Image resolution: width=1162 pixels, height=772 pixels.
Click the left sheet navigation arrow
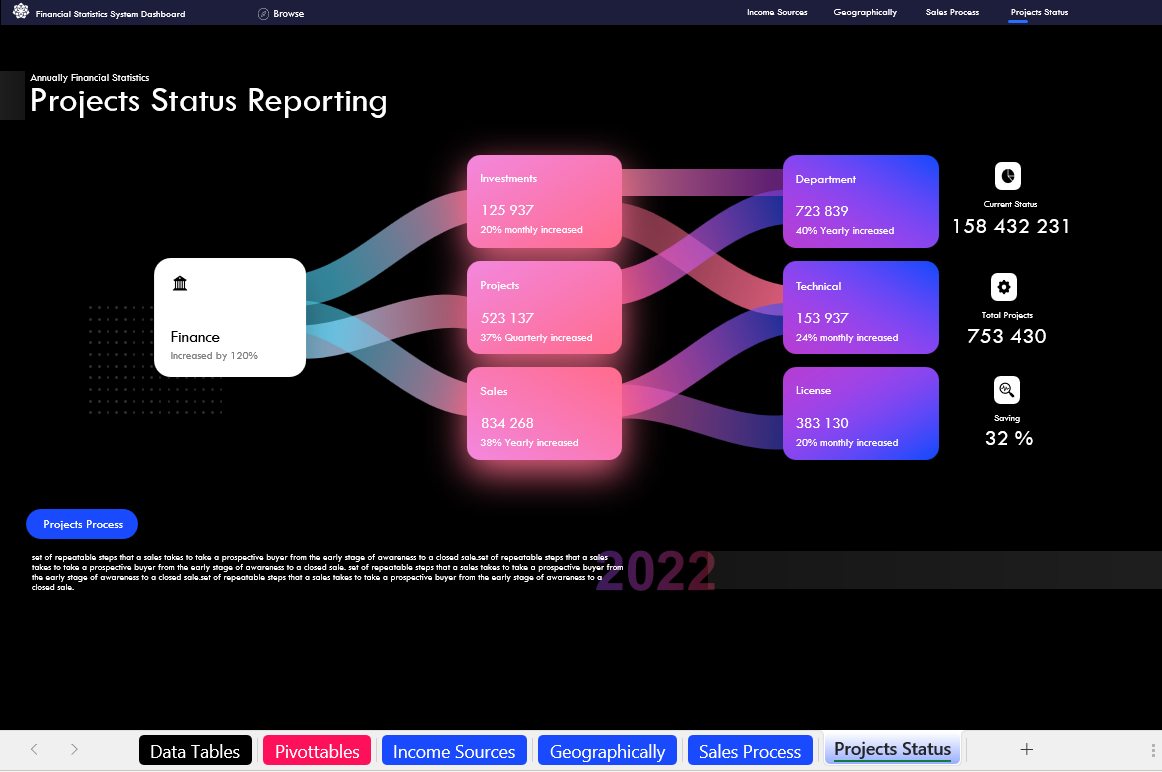click(34, 749)
